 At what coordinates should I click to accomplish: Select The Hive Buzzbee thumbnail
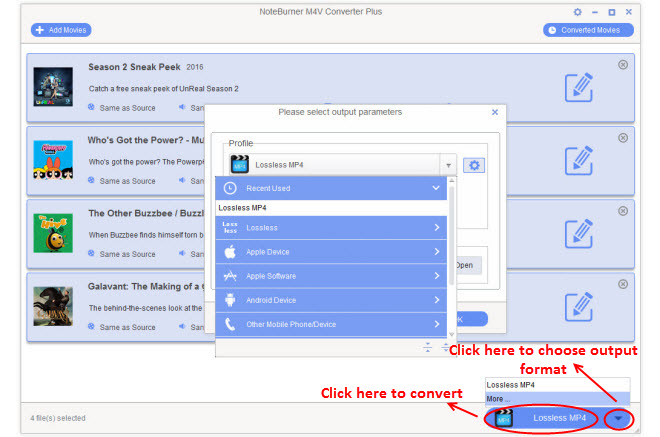(x=53, y=233)
